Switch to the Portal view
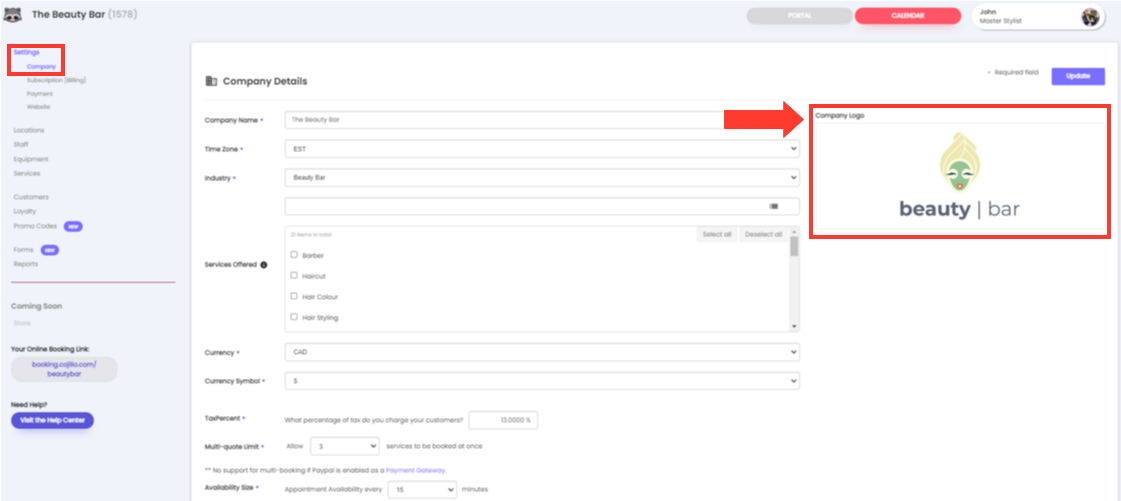The width and height of the screenshot is (1121, 501). (x=800, y=16)
